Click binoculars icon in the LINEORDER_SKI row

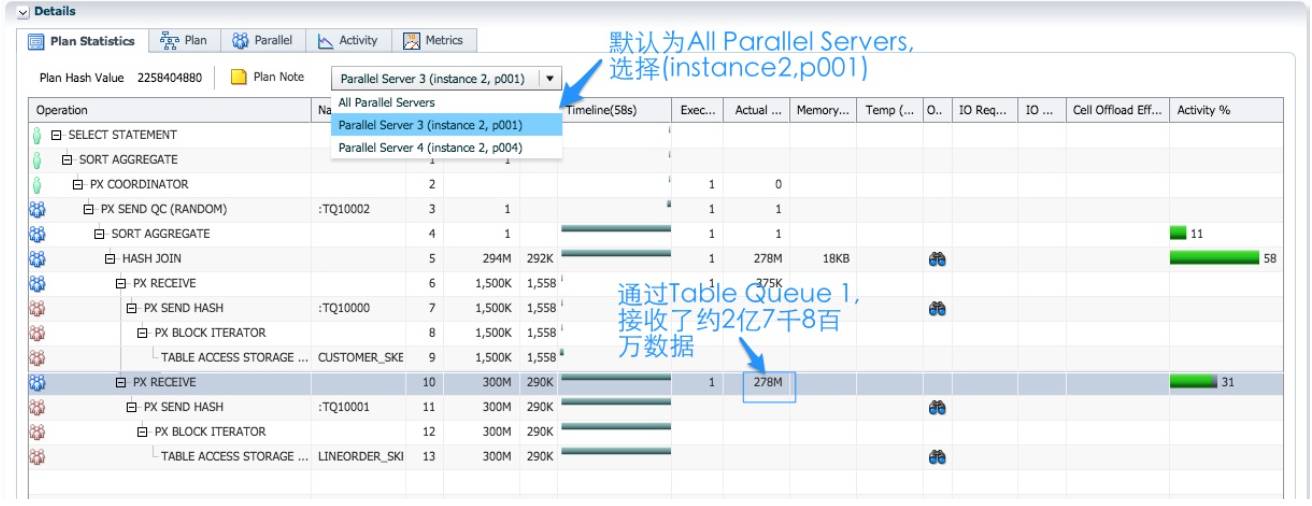[937, 456]
